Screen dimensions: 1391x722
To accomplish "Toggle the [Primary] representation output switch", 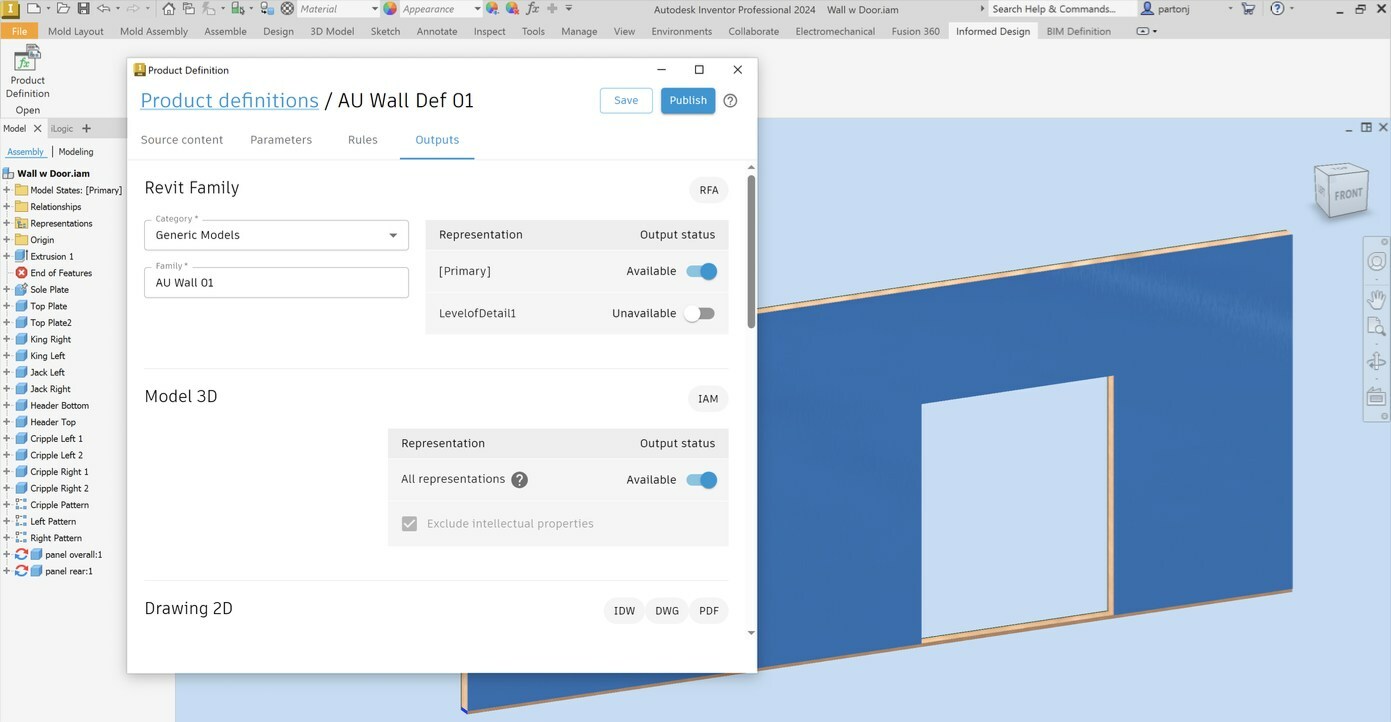I will [x=701, y=271].
